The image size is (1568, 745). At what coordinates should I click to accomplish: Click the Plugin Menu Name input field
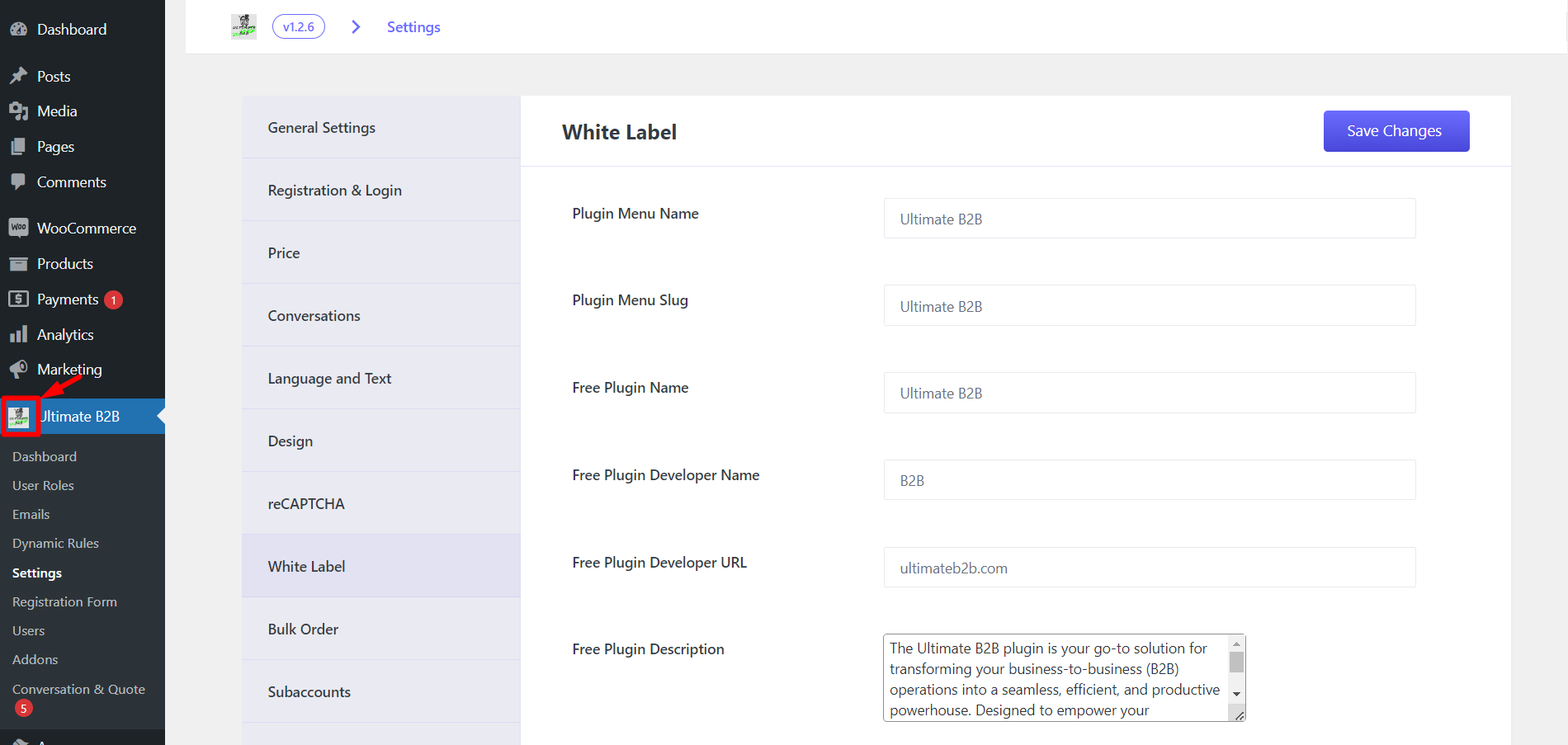[1150, 219]
